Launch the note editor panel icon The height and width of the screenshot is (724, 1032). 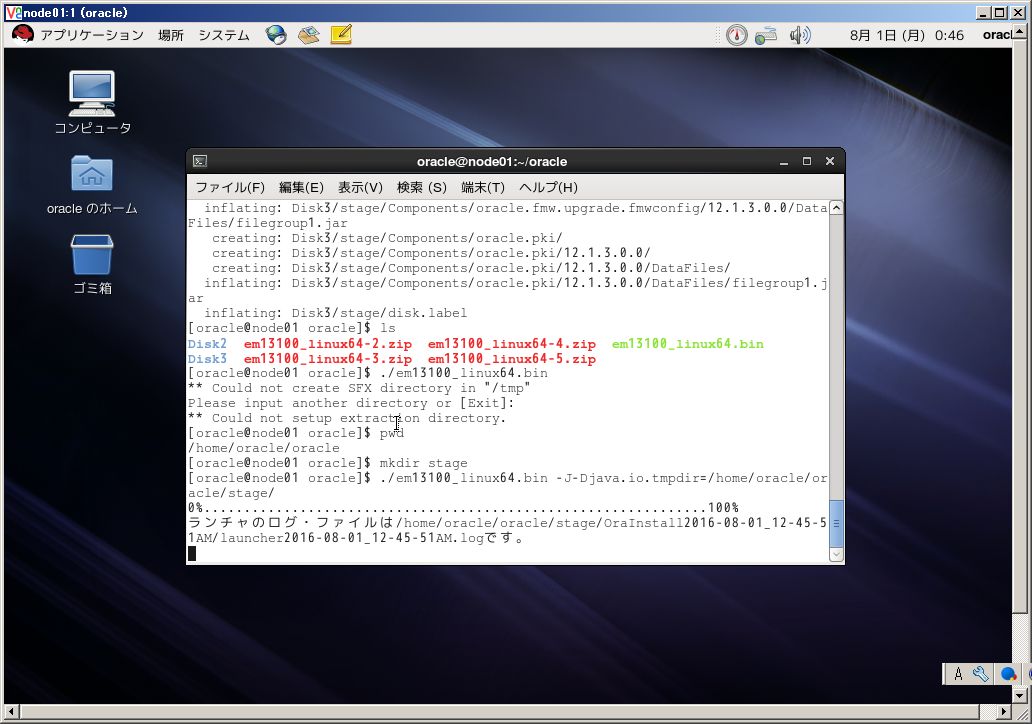341,35
